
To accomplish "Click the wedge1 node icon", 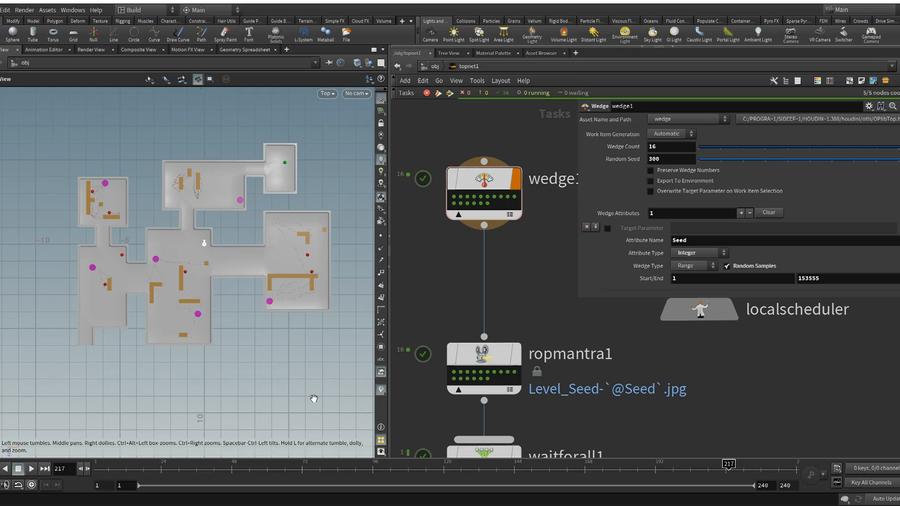I will point(484,180).
